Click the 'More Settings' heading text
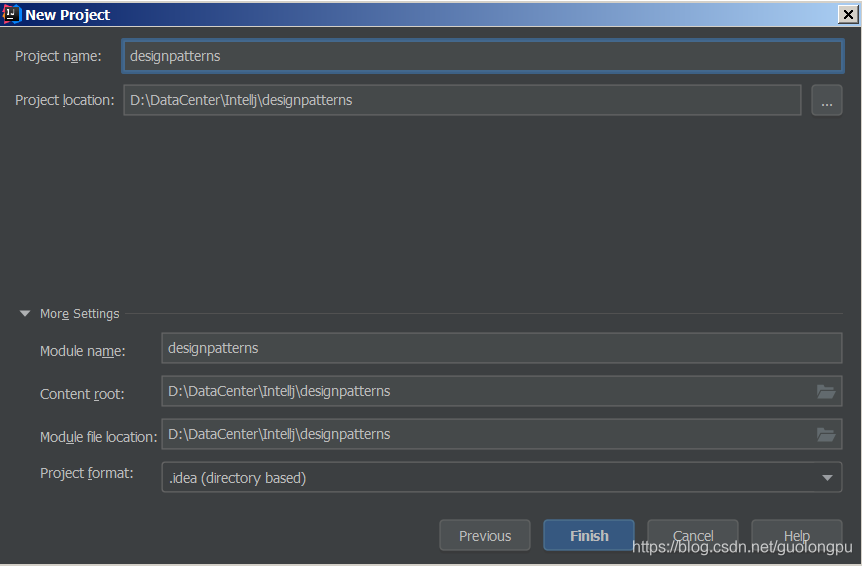Viewport: 862px width, 566px height. coord(80,314)
